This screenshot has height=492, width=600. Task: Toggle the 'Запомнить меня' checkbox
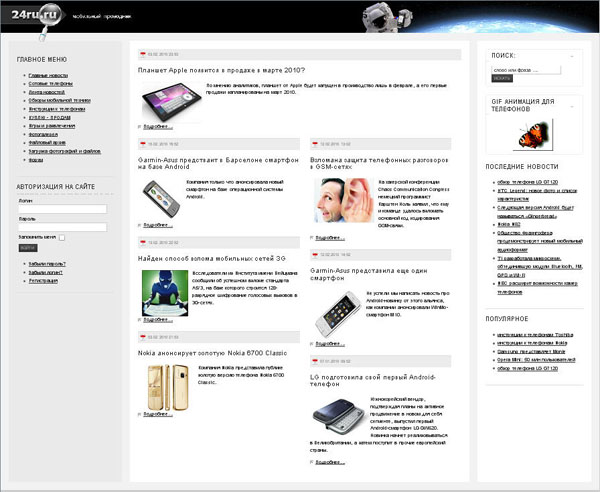click(62, 238)
